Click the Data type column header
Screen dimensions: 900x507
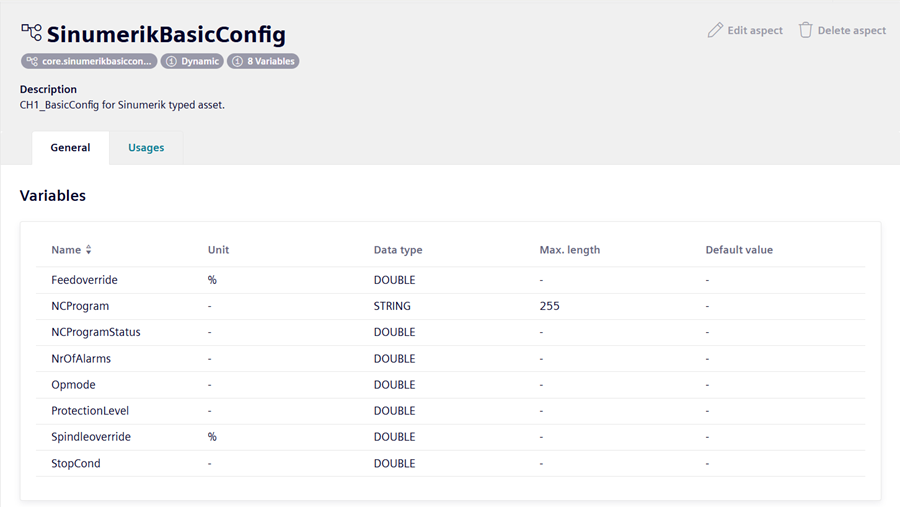click(x=398, y=250)
